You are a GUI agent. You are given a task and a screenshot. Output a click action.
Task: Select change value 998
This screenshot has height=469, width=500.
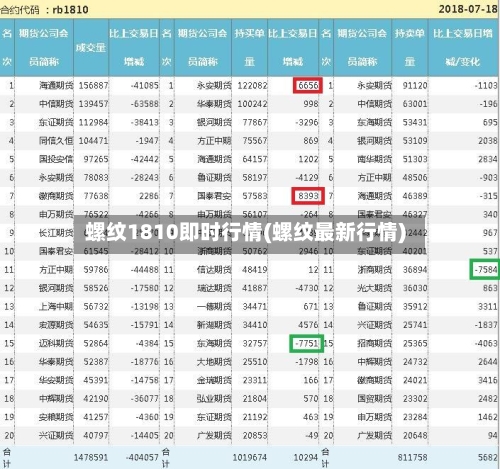coord(311,104)
